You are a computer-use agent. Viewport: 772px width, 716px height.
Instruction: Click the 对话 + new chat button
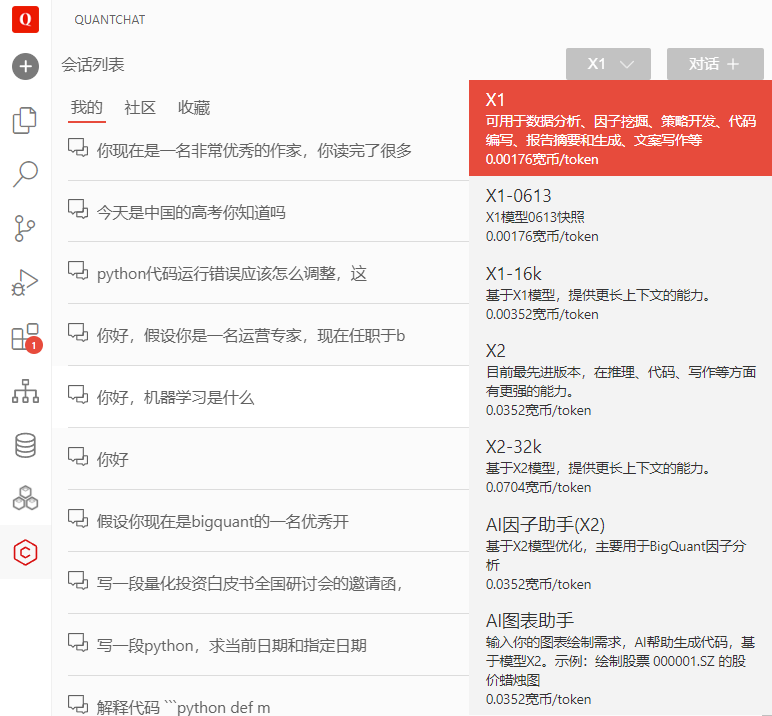click(x=714, y=64)
